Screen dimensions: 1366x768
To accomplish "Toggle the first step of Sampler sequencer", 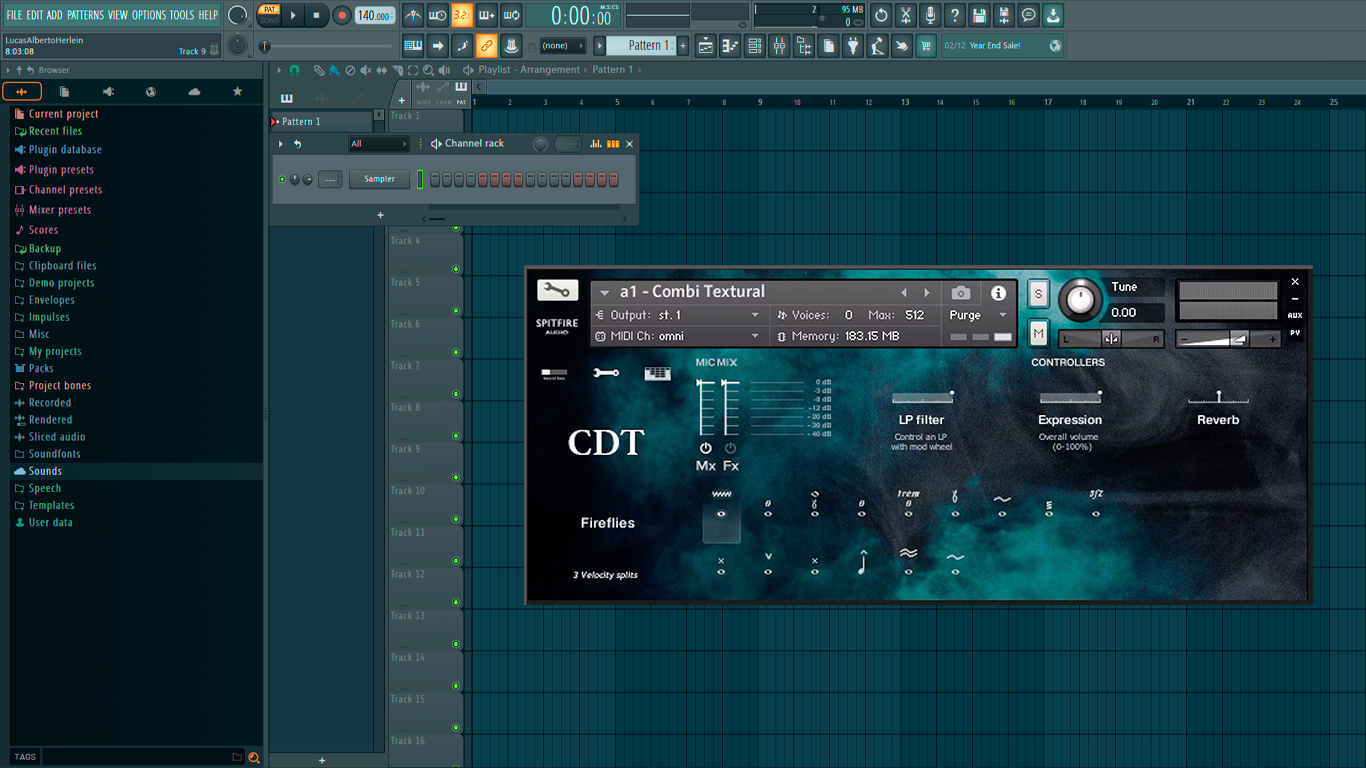I will click(435, 179).
